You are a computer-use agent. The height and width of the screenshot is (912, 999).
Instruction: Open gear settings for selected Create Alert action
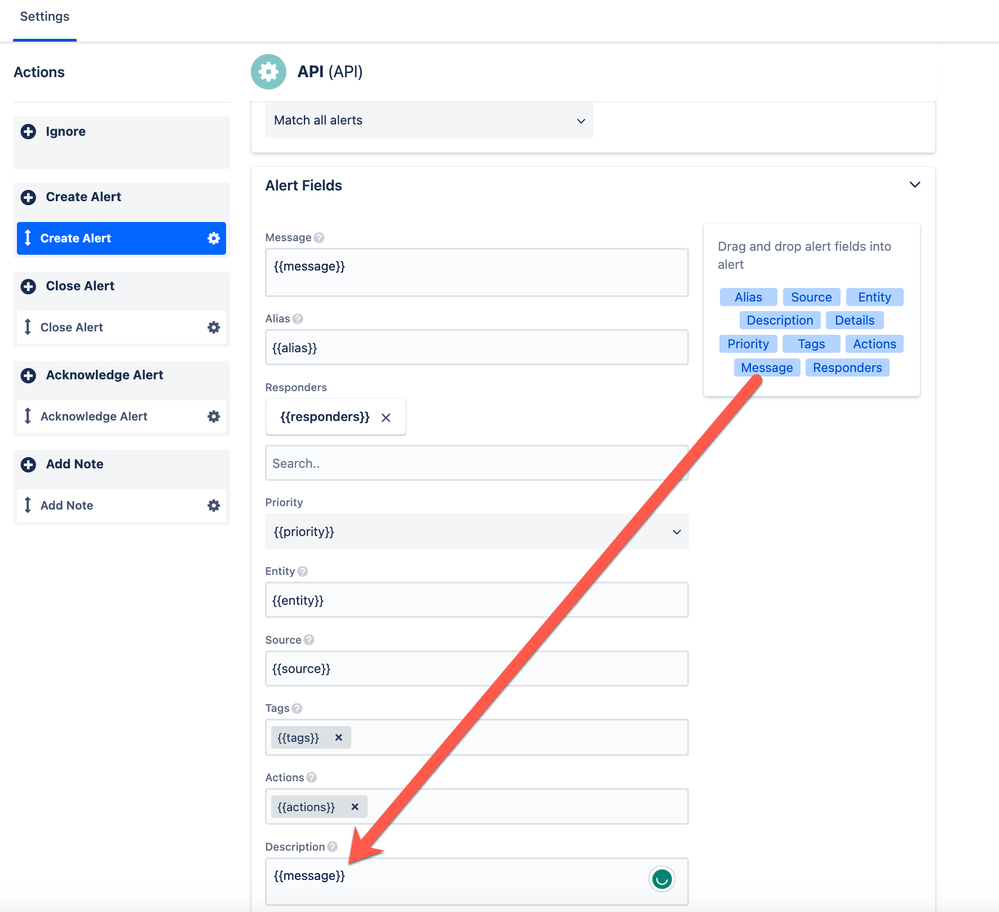coord(213,238)
